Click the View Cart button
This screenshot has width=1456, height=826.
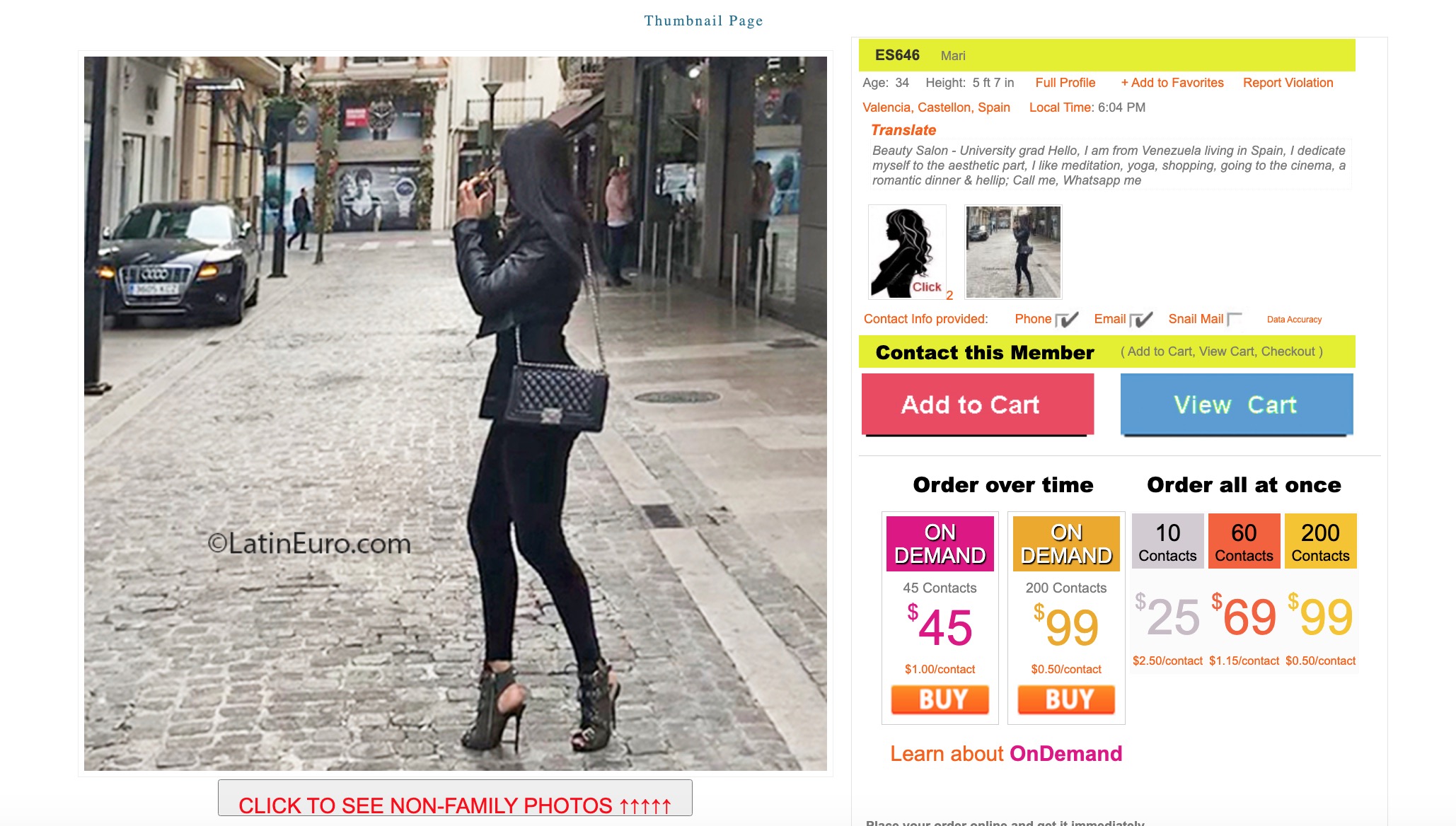click(x=1237, y=405)
